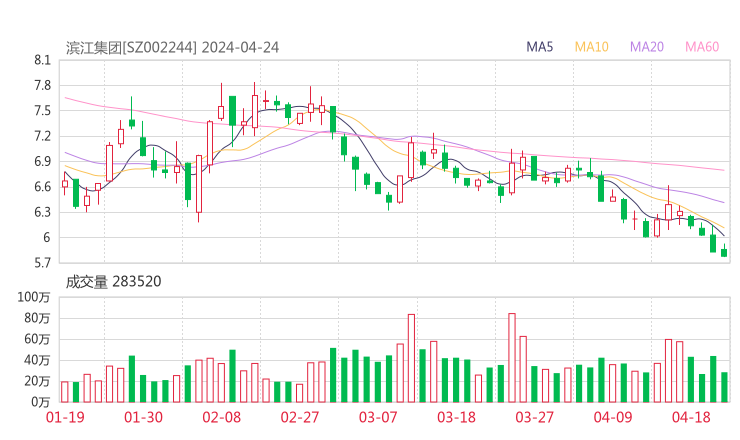740x440 pixels.
Task: Click the 01-19 date axis label
Action: [x=65, y=417]
